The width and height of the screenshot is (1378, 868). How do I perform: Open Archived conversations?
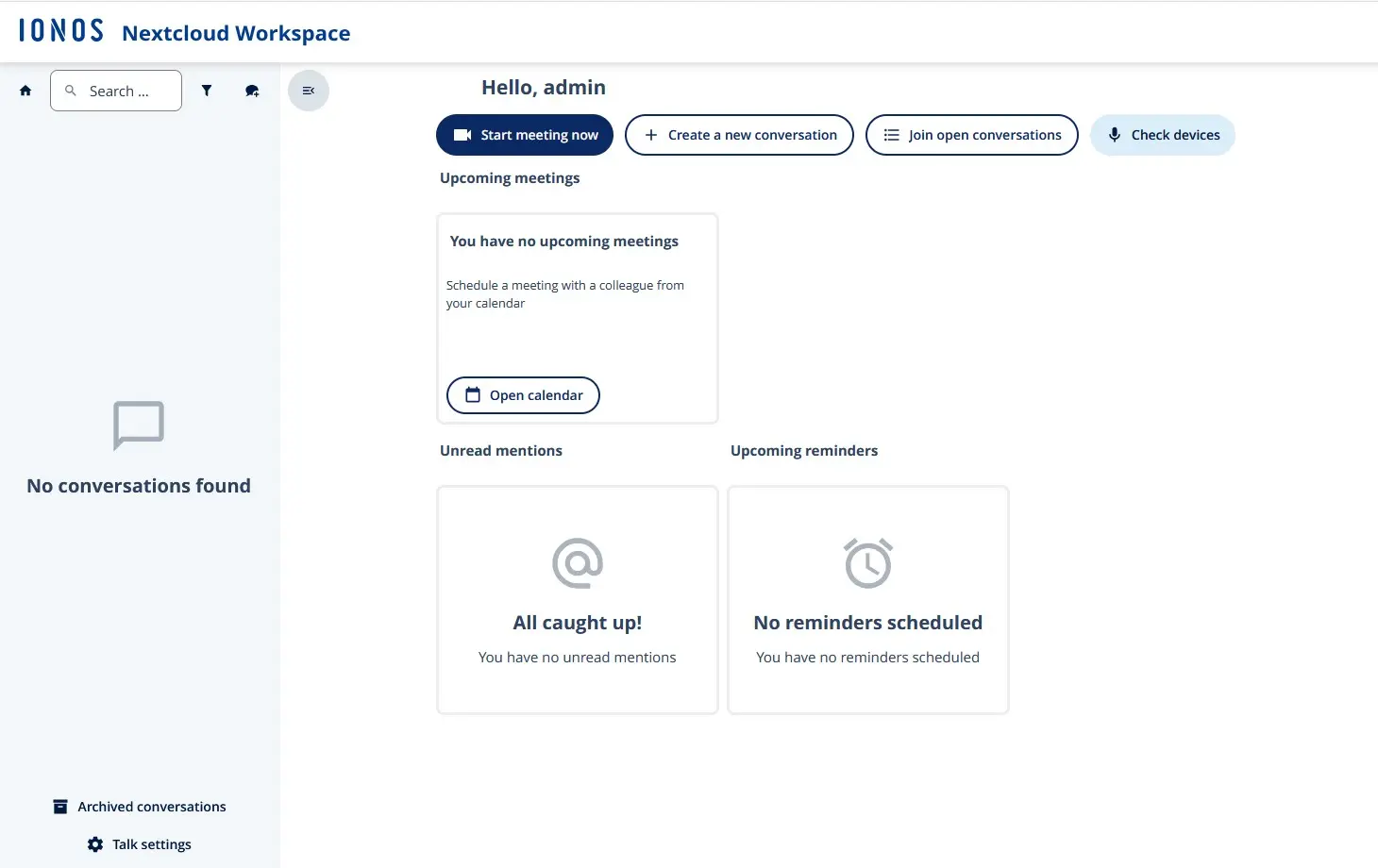click(x=151, y=806)
